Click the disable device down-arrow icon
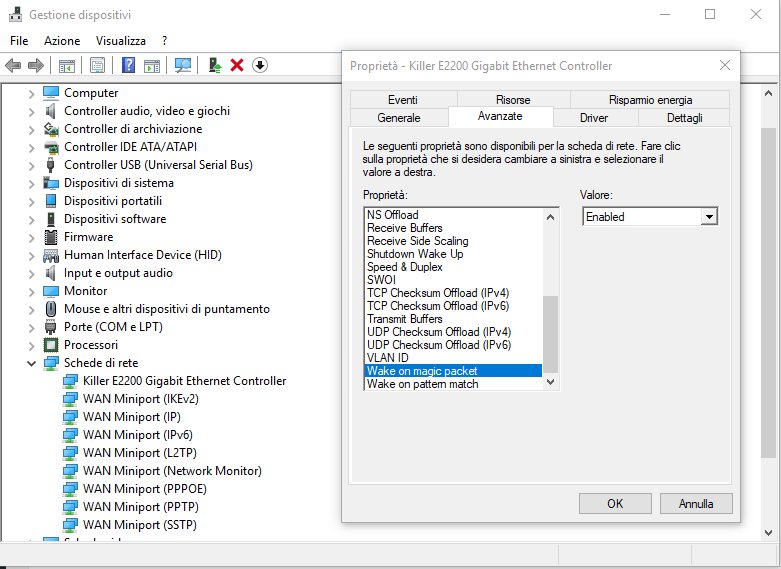This screenshot has height=569, width=781. click(259, 65)
